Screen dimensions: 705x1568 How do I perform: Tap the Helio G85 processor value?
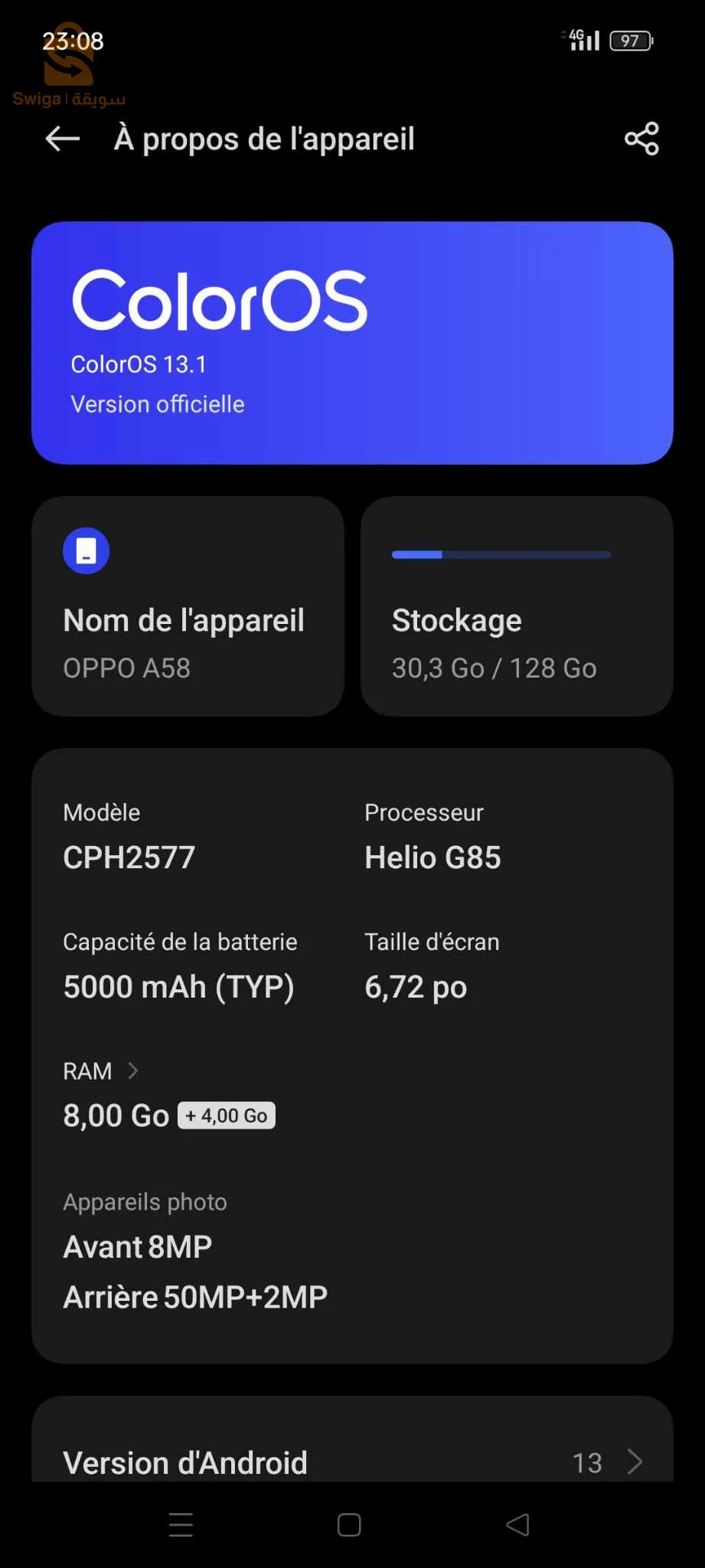[432, 857]
